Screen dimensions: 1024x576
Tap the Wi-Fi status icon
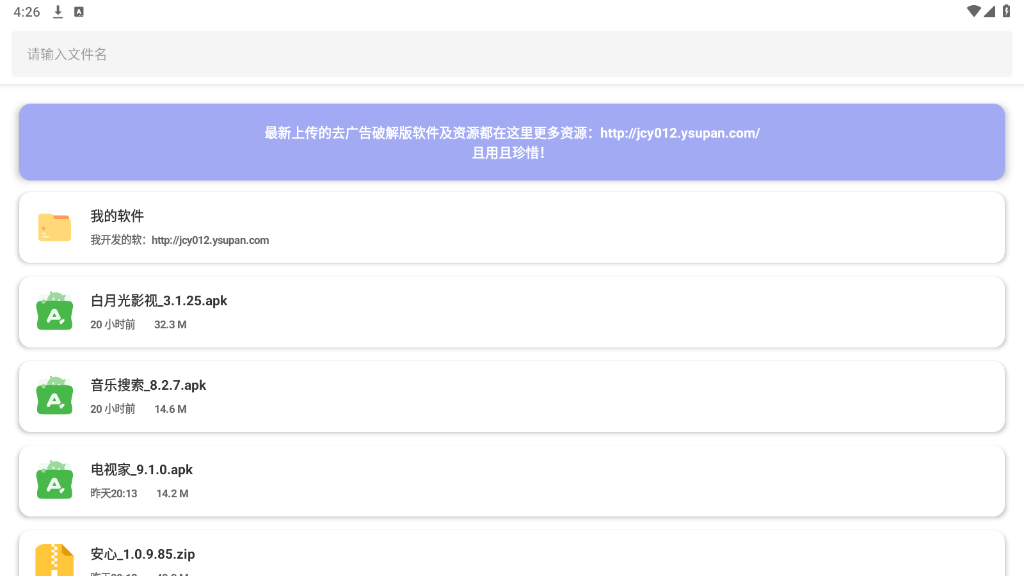point(973,12)
